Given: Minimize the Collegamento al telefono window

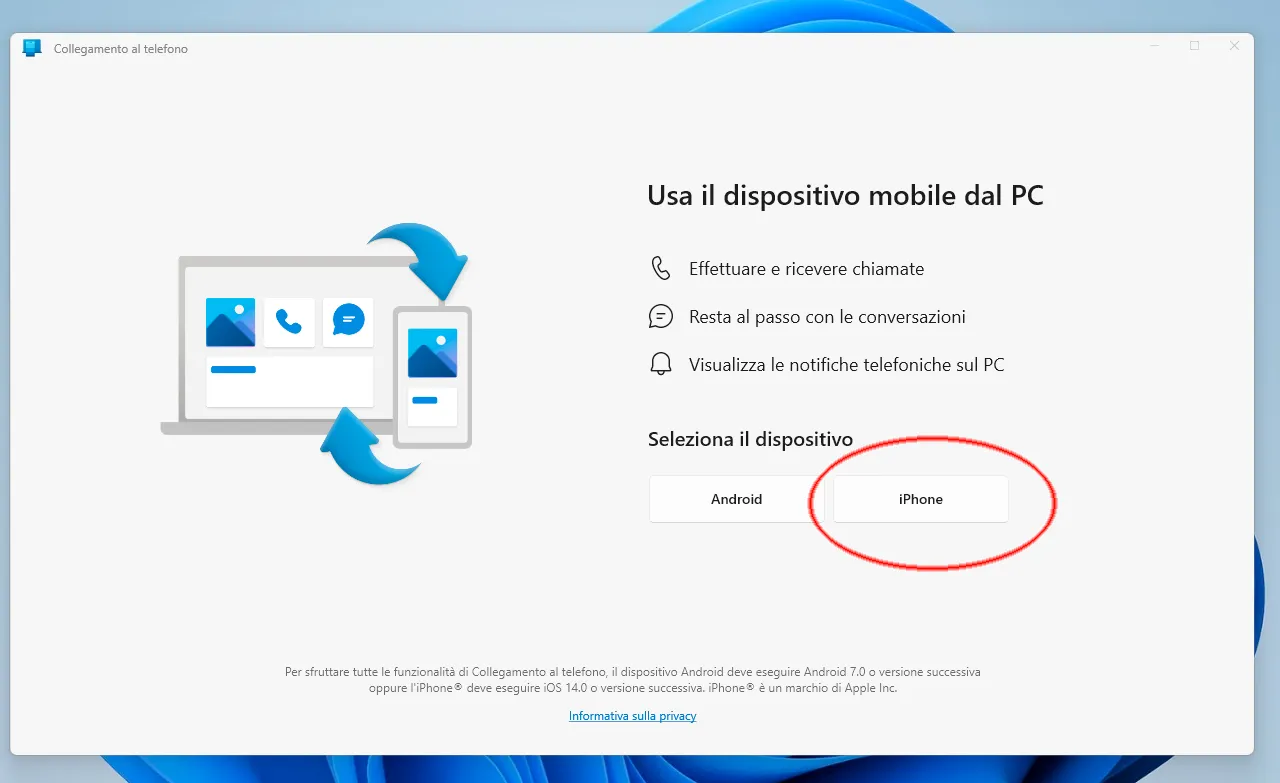Looking at the screenshot, I should [1153, 46].
